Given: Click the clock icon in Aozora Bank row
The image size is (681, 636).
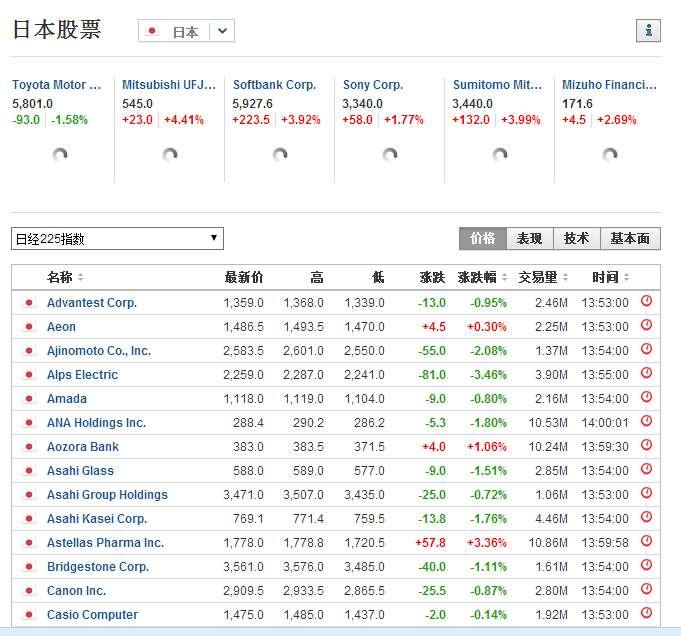Looking at the screenshot, I should (x=646, y=444).
